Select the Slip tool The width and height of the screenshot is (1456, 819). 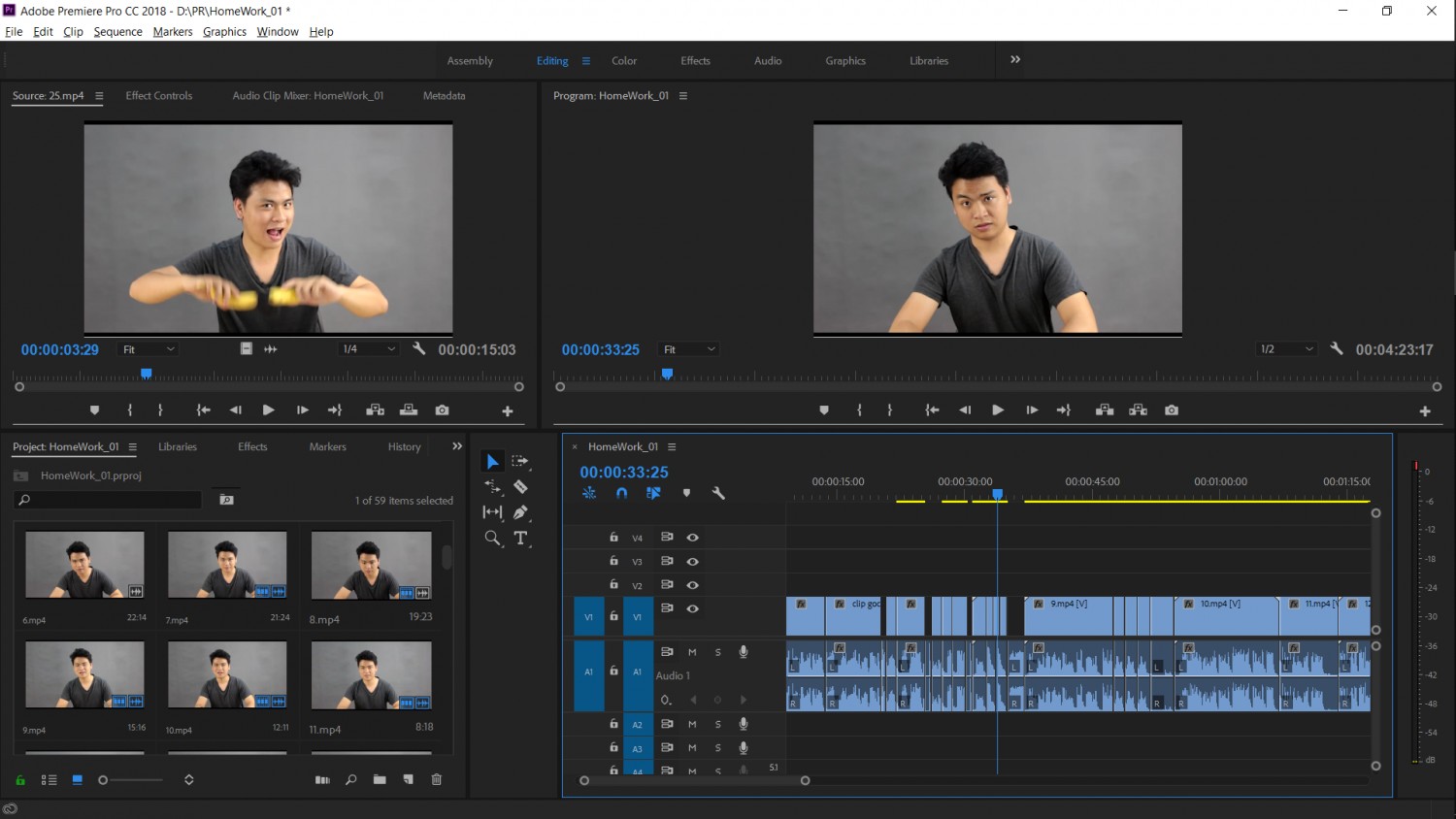coord(492,511)
